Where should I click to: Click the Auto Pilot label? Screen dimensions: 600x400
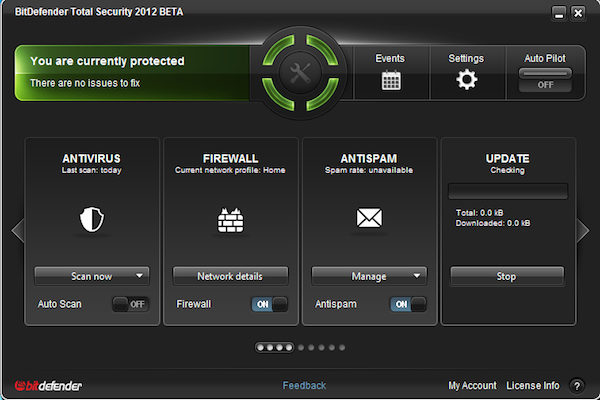545,58
